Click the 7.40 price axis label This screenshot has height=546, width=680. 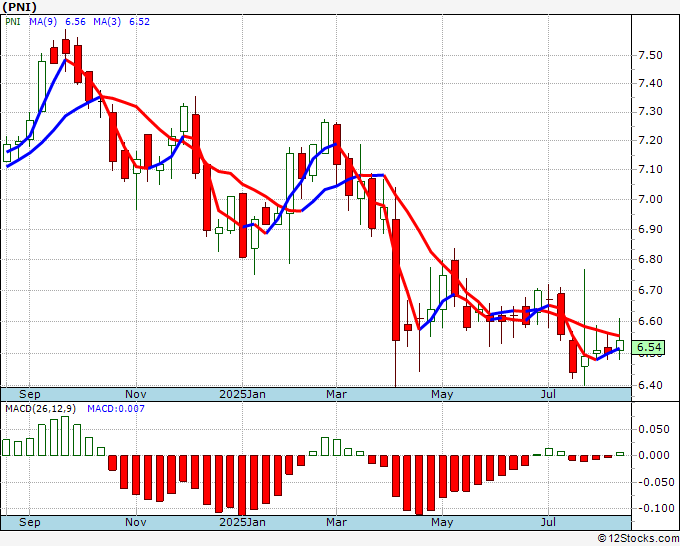click(651, 83)
